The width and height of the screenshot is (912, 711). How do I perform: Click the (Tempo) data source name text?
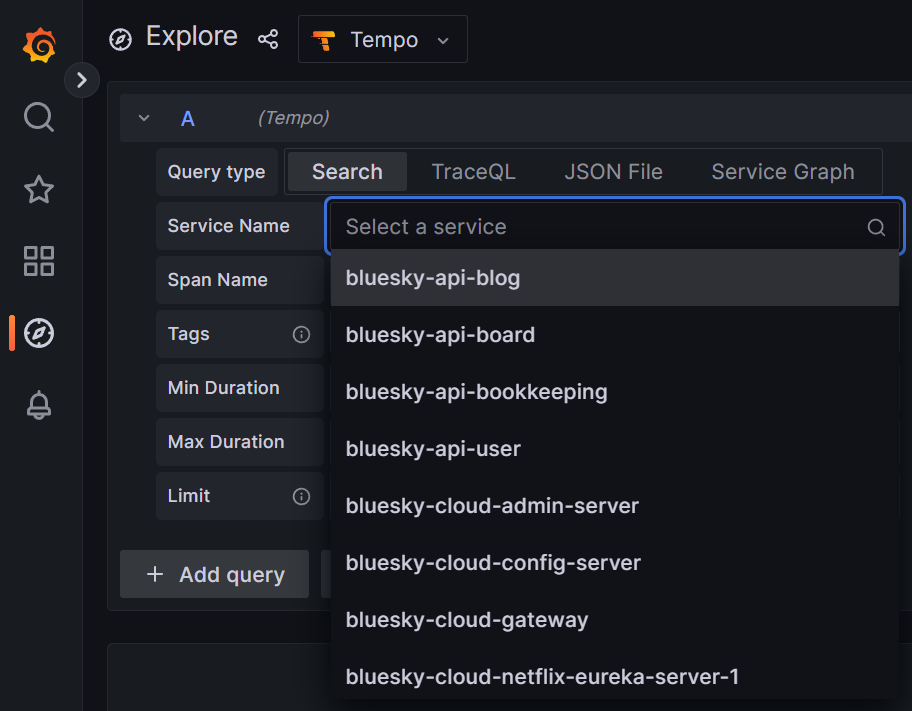[294, 118]
